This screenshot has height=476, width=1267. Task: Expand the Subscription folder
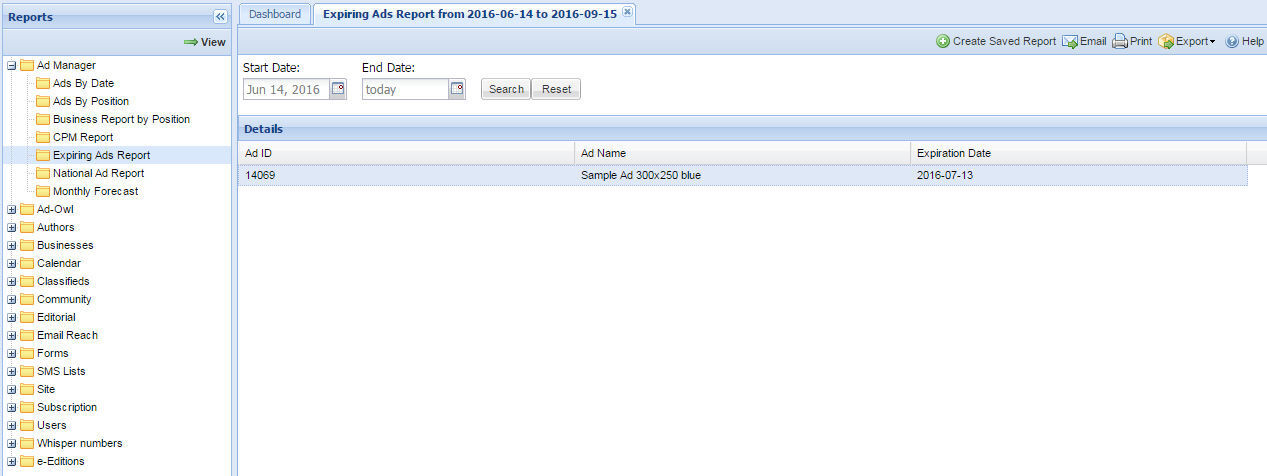11,407
